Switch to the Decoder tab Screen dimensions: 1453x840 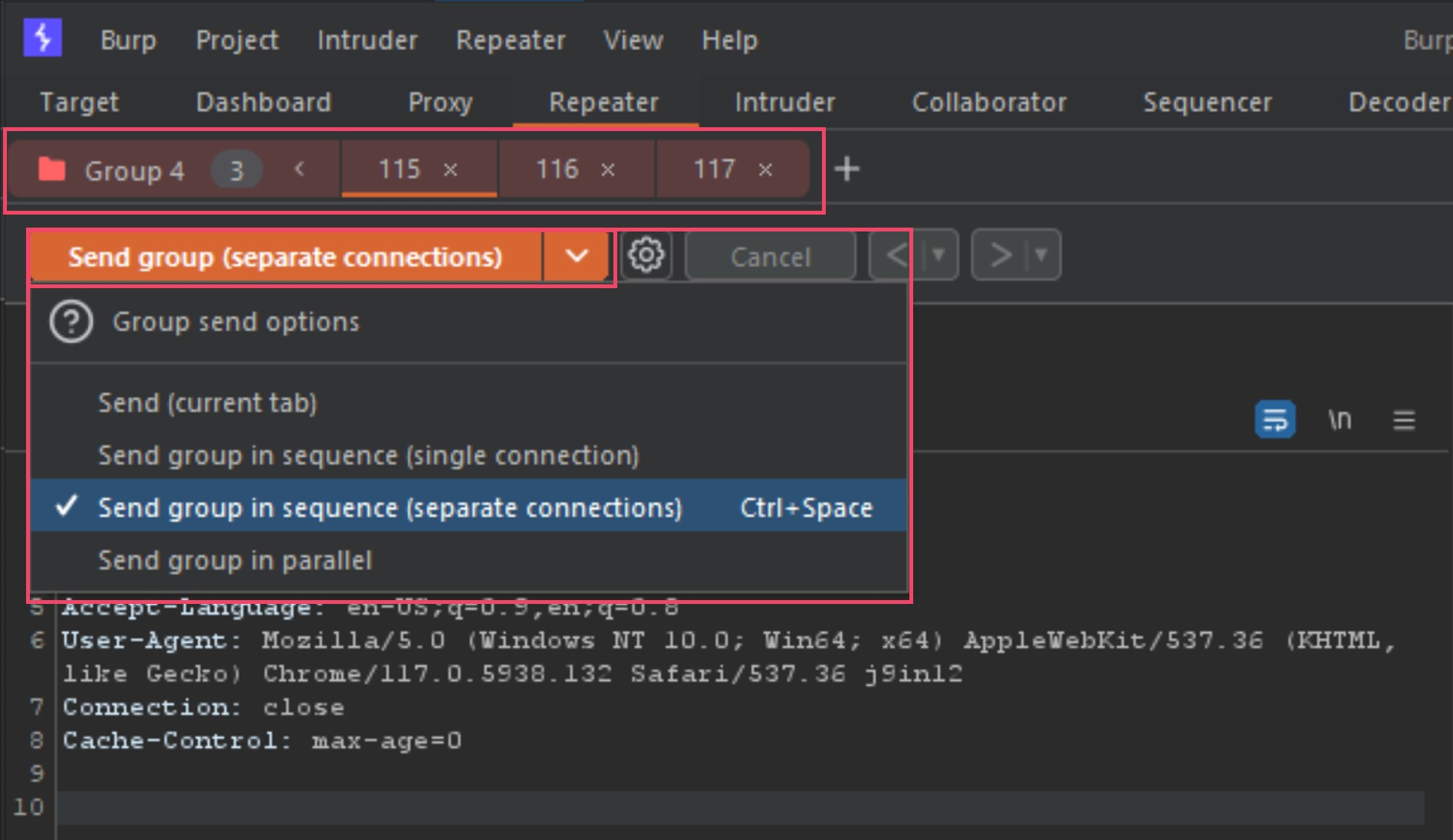point(1399,103)
